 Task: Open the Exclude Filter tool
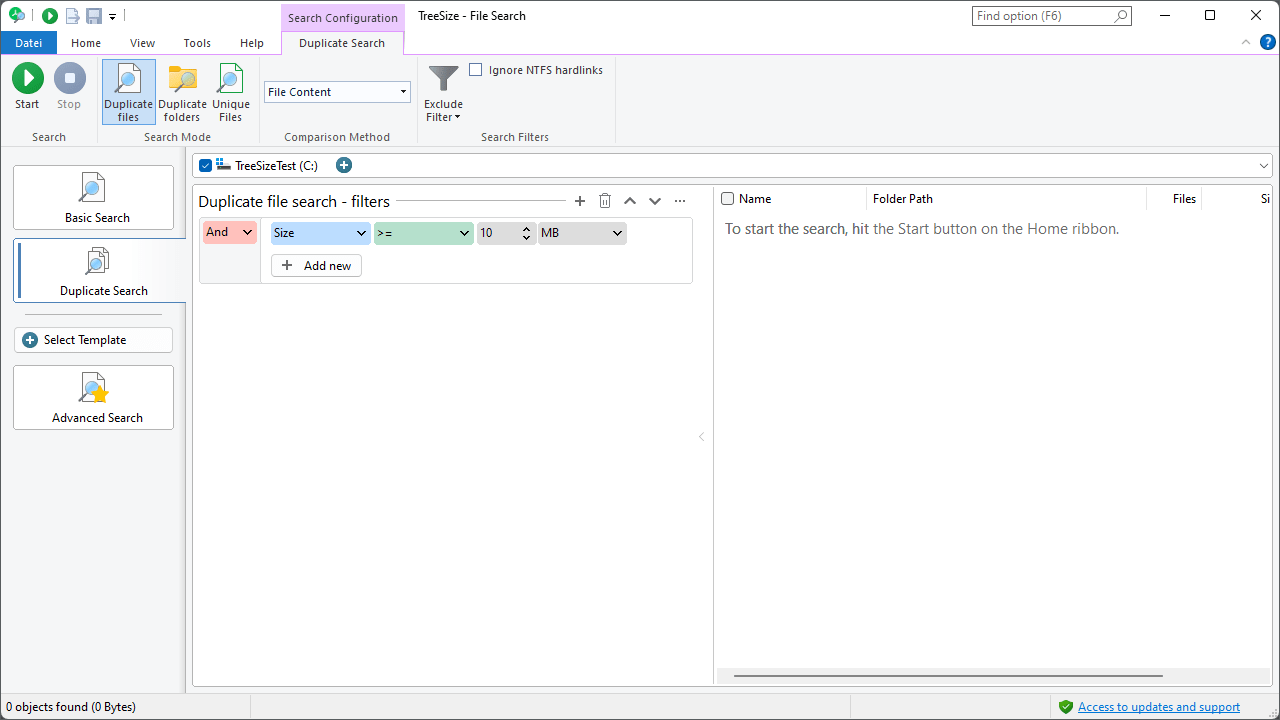[x=442, y=91]
